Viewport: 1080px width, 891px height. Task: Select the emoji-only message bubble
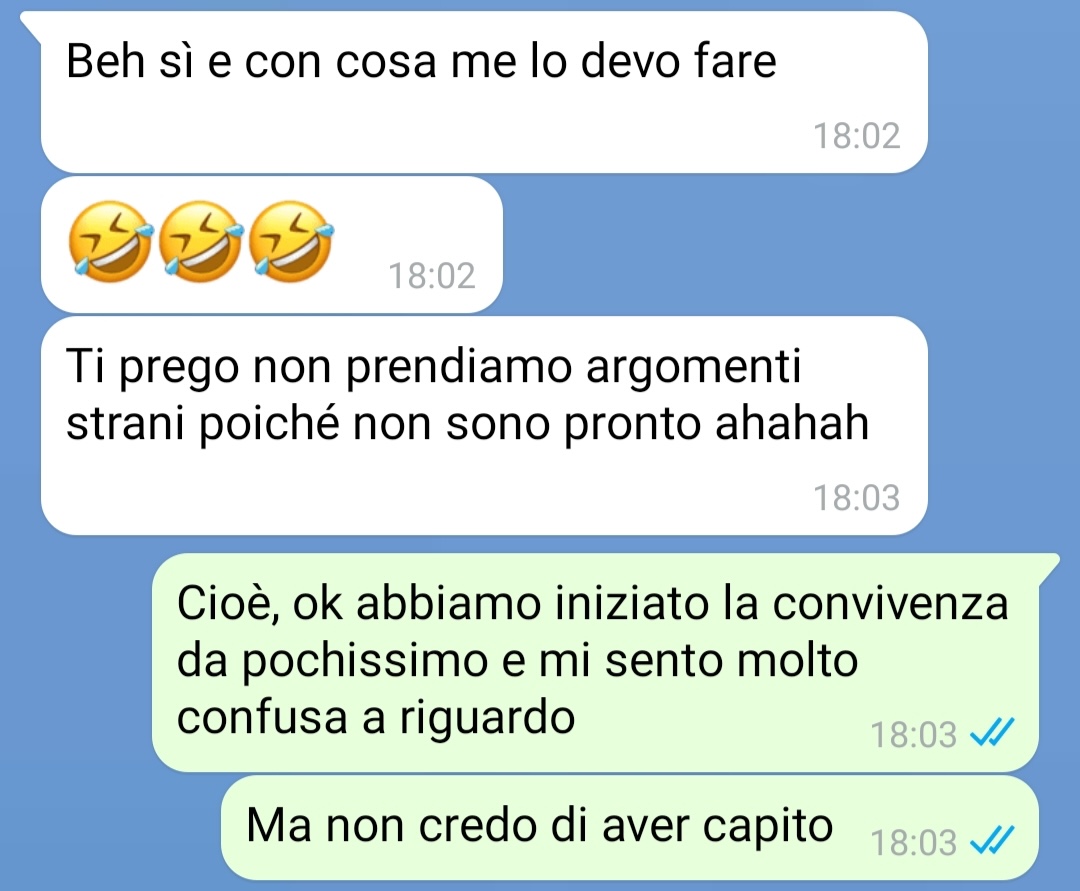point(271,244)
